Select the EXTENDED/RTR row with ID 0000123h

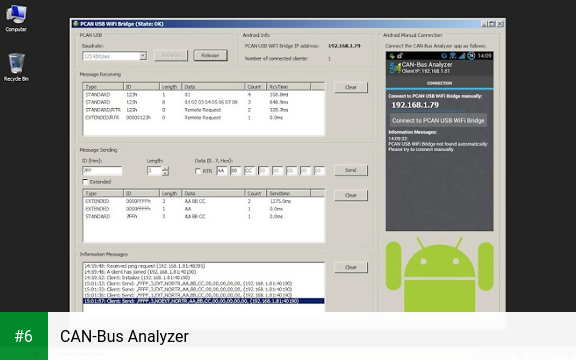pyautogui.click(x=204, y=118)
